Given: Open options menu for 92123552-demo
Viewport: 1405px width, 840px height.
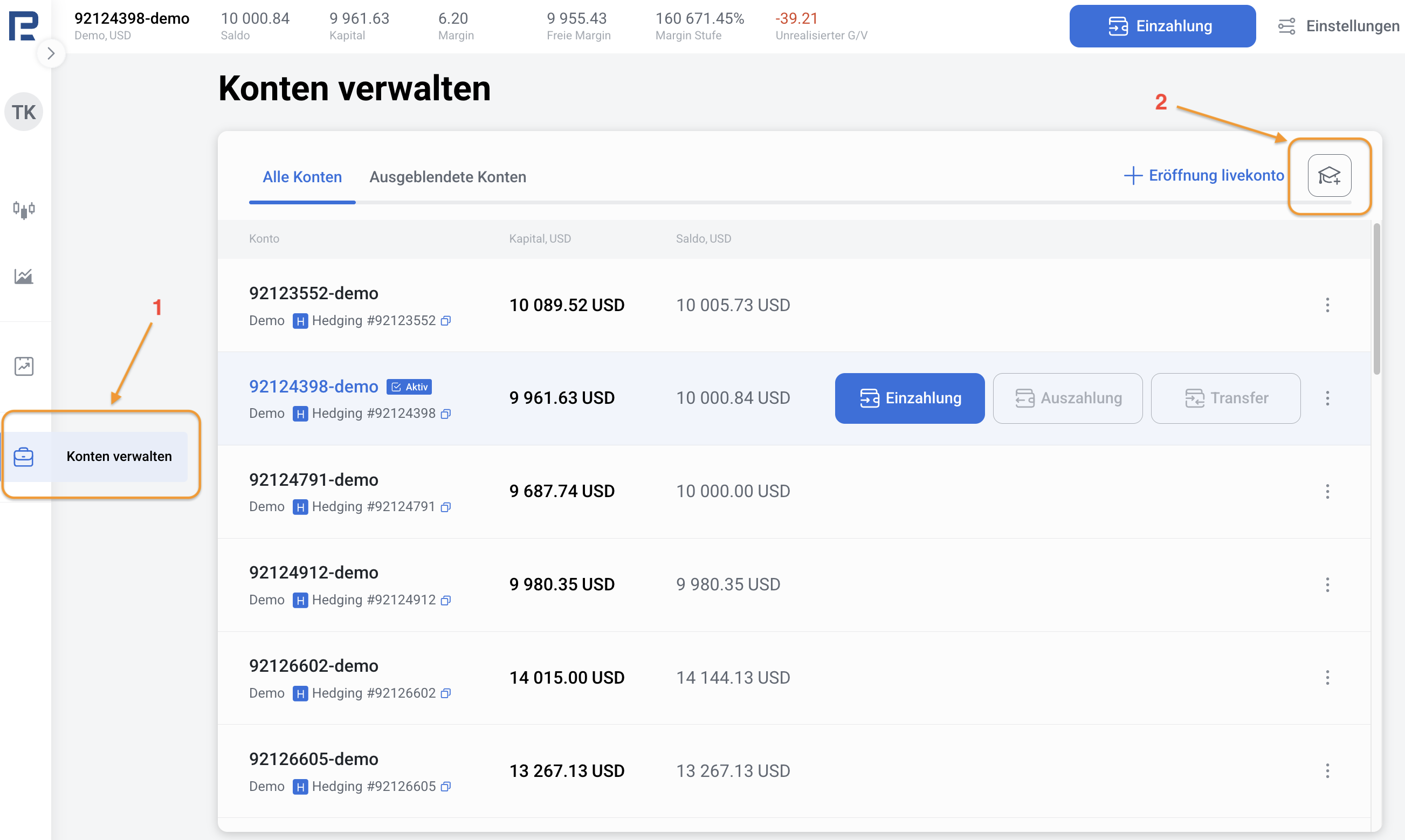Looking at the screenshot, I should click(x=1327, y=305).
